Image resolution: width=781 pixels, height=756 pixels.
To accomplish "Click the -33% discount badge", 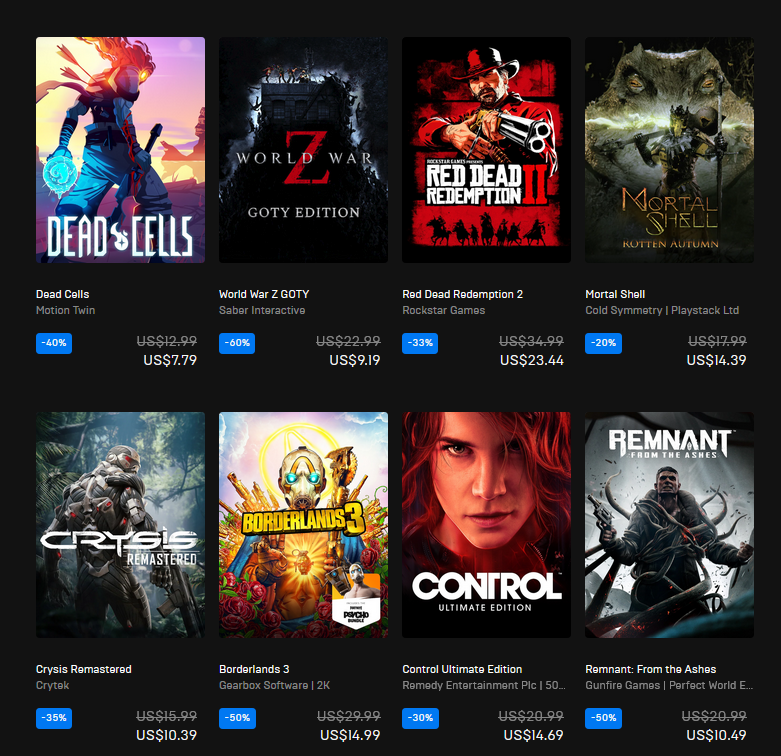I will [x=420, y=343].
